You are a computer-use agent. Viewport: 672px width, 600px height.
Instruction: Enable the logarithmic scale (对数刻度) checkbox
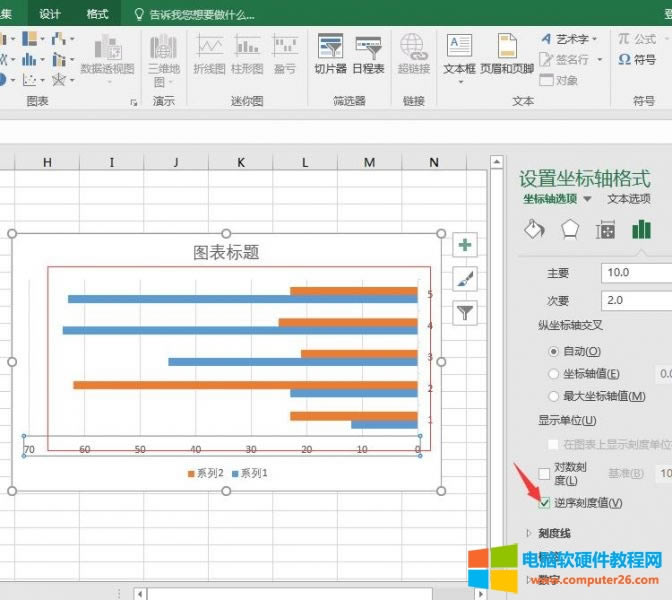[x=545, y=473]
